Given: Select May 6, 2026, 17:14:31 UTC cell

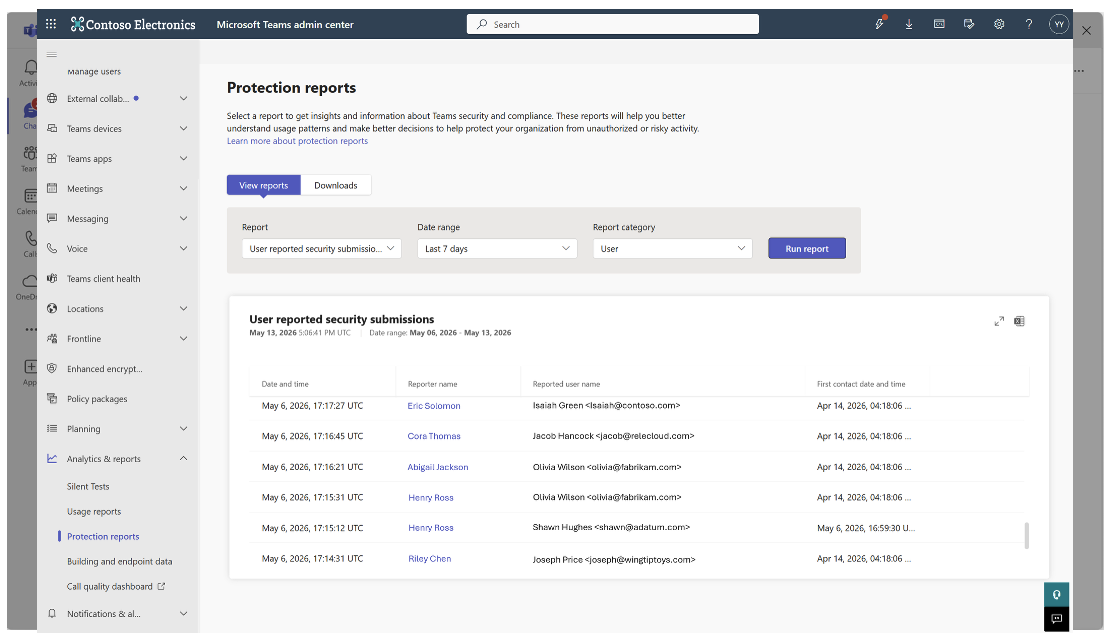Looking at the screenshot, I should click(x=312, y=559).
